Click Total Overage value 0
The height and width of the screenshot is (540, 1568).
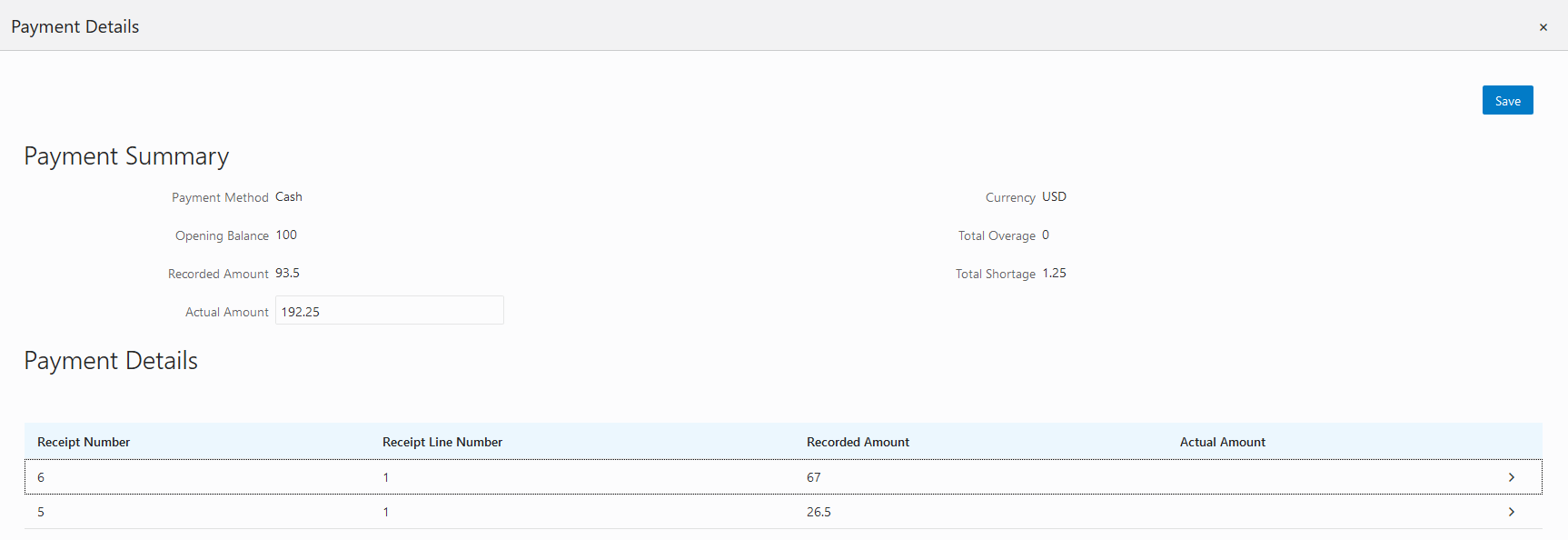[x=1046, y=235]
